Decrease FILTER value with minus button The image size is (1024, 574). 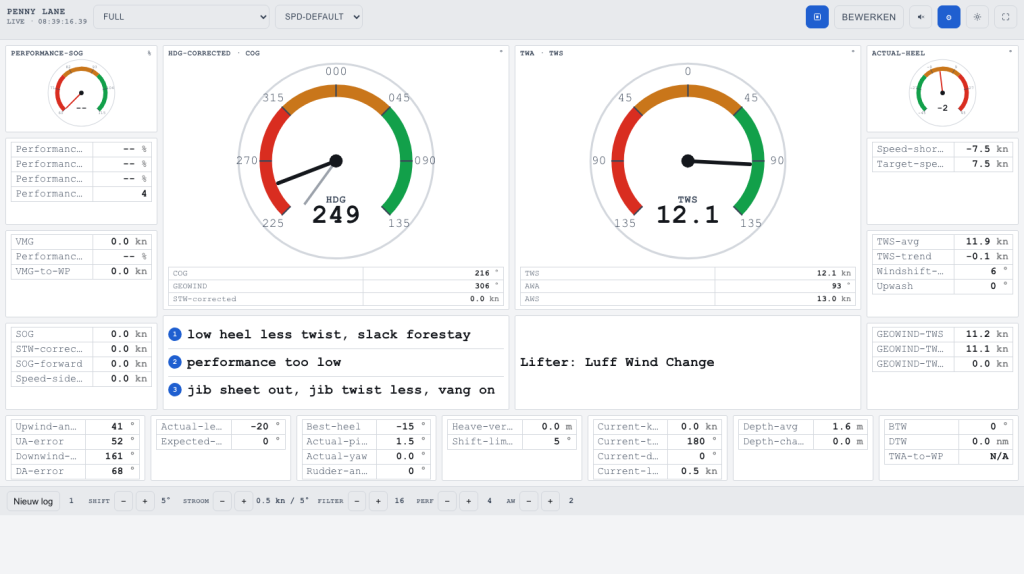357,501
